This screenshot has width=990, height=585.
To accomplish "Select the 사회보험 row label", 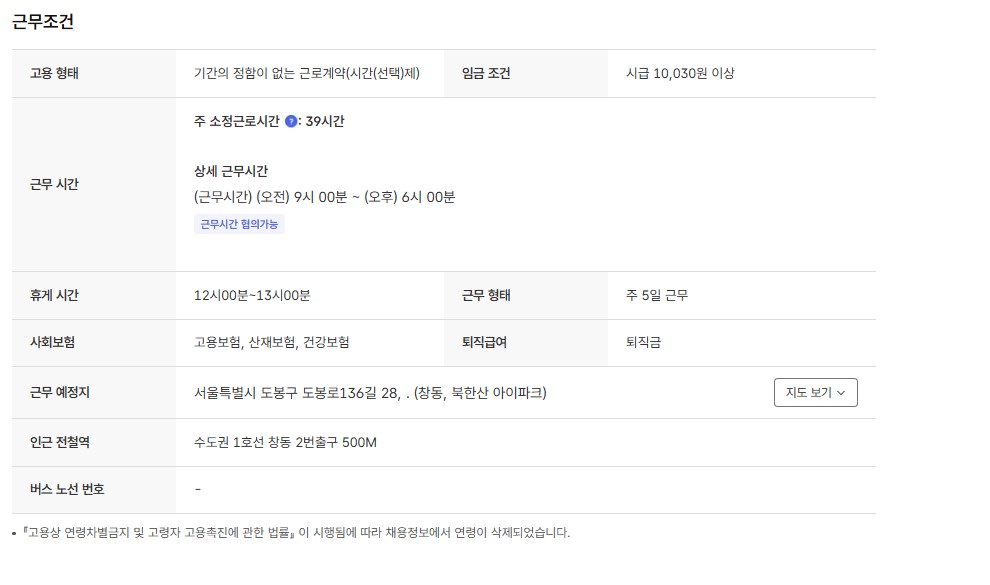I will tap(53, 342).
